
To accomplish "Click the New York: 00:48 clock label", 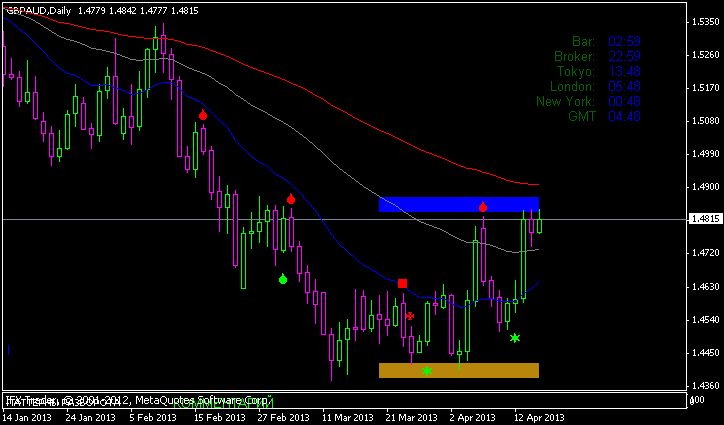I will pos(589,101).
